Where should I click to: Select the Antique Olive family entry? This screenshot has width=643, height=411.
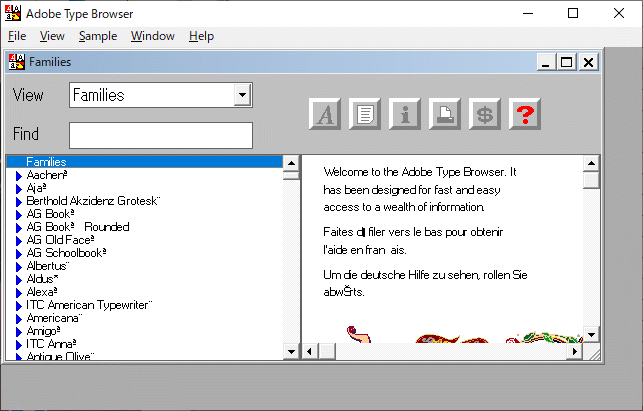(x=60, y=356)
